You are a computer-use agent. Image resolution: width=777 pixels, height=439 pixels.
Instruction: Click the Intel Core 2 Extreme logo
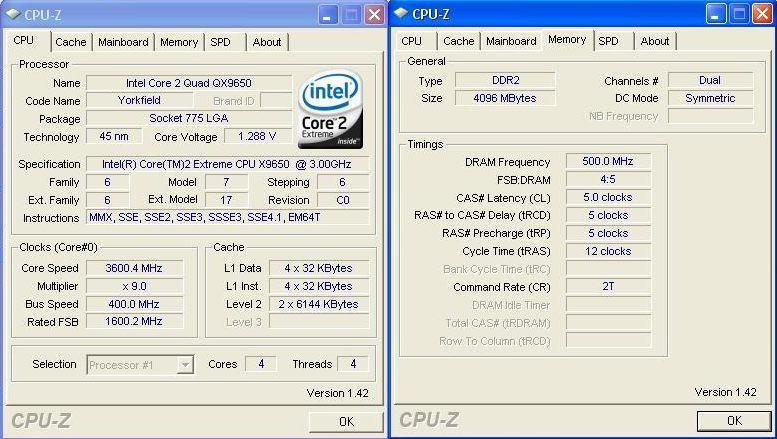tap(331, 110)
